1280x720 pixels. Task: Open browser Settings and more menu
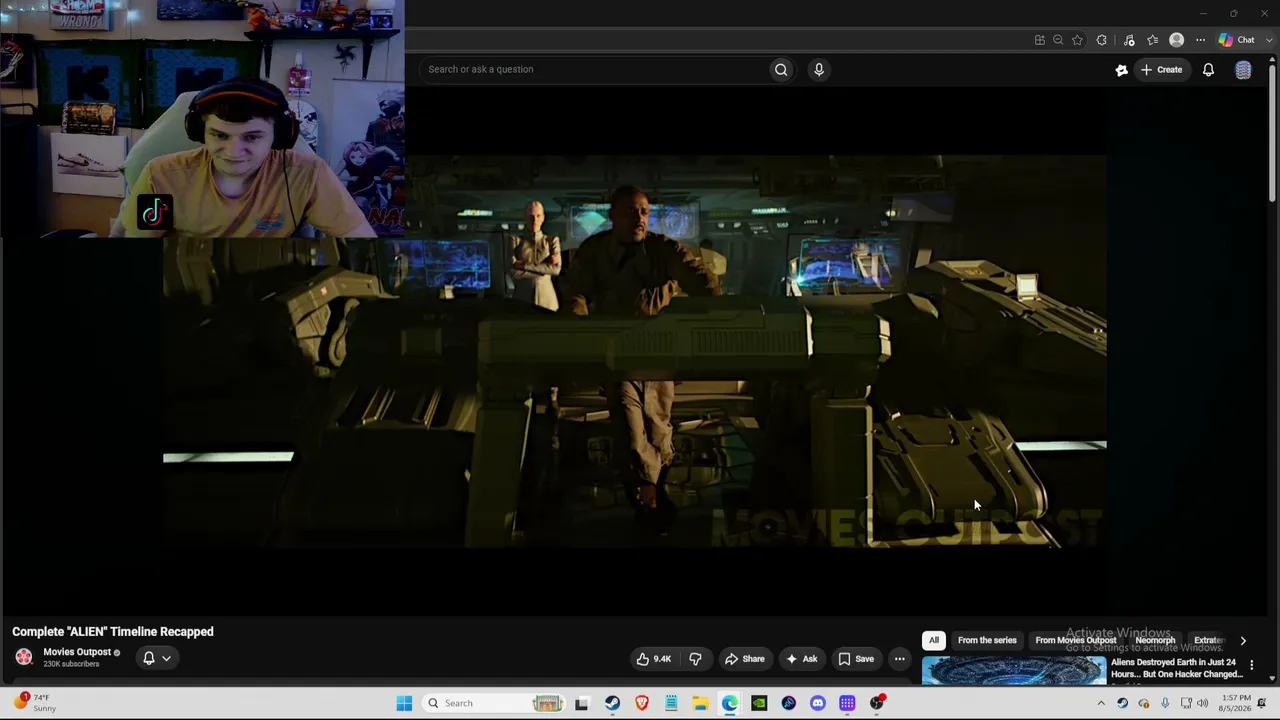coord(1200,40)
